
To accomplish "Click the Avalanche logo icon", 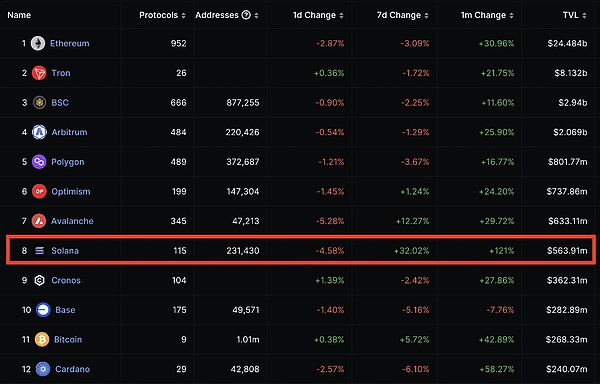I will (39, 221).
